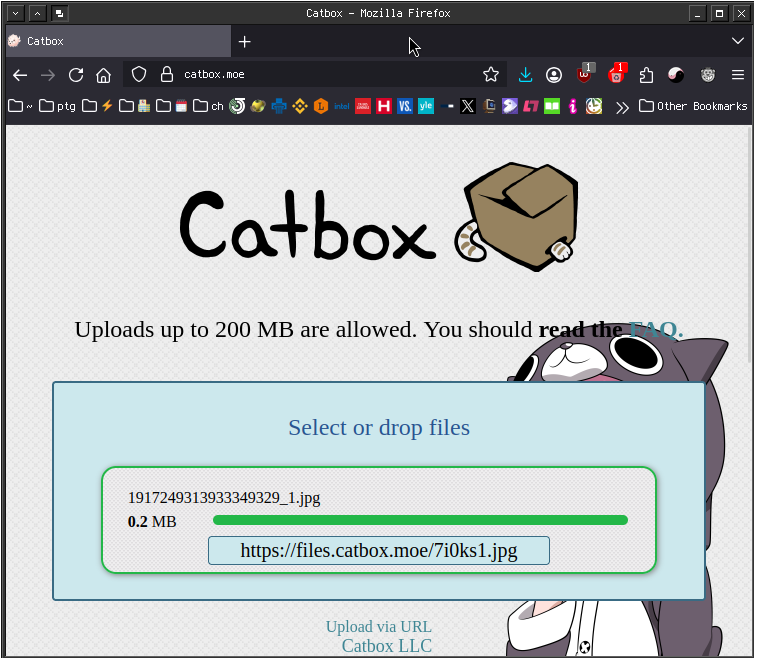Bookmark this page with the star icon
This screenshot has width=757, height=661.
(x=491, y=74)
